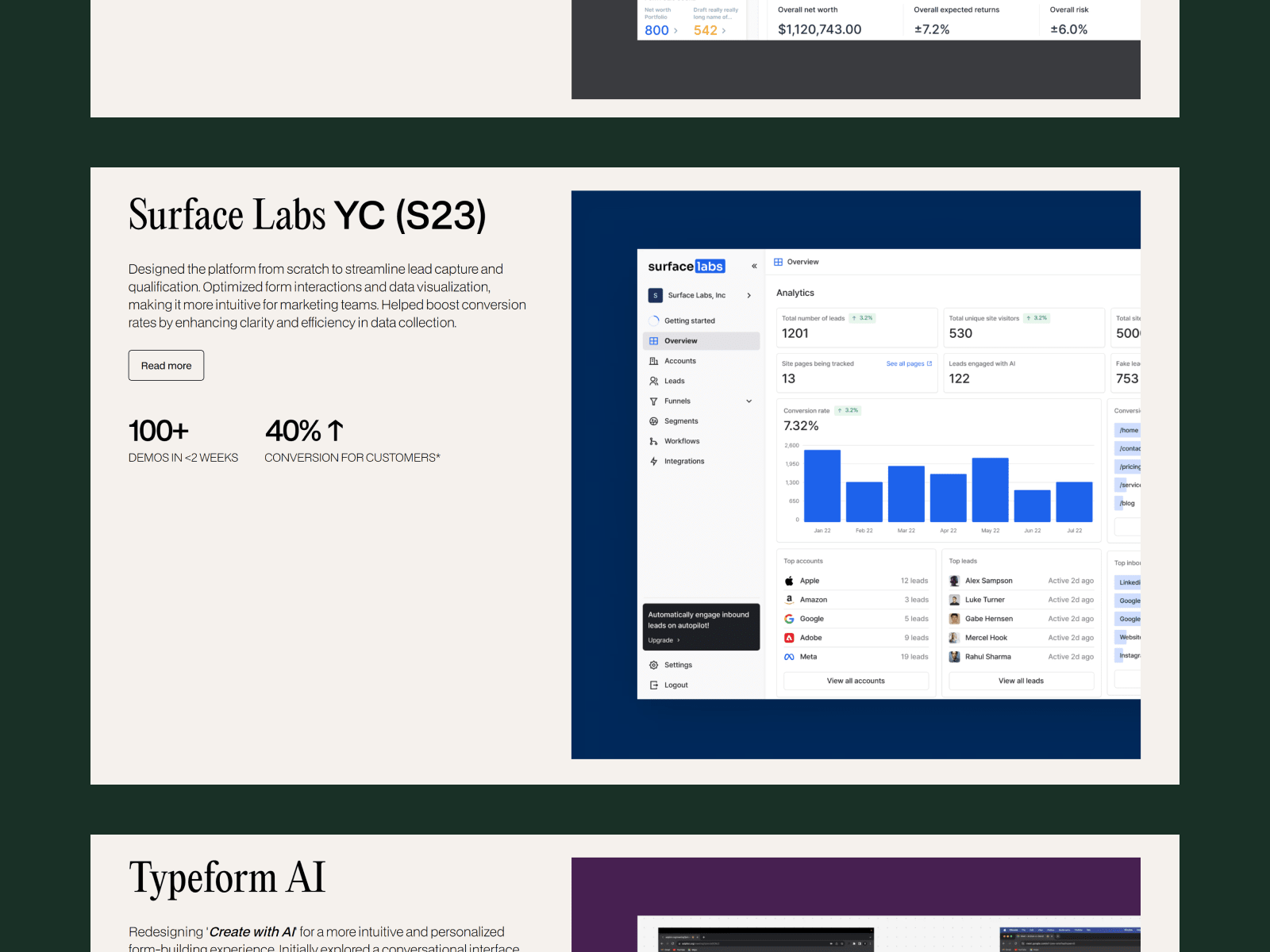Click the Overview breadcrumb grid icon
The width and height of the screenshot is (1270, 952).
click(x=779, y=262)
